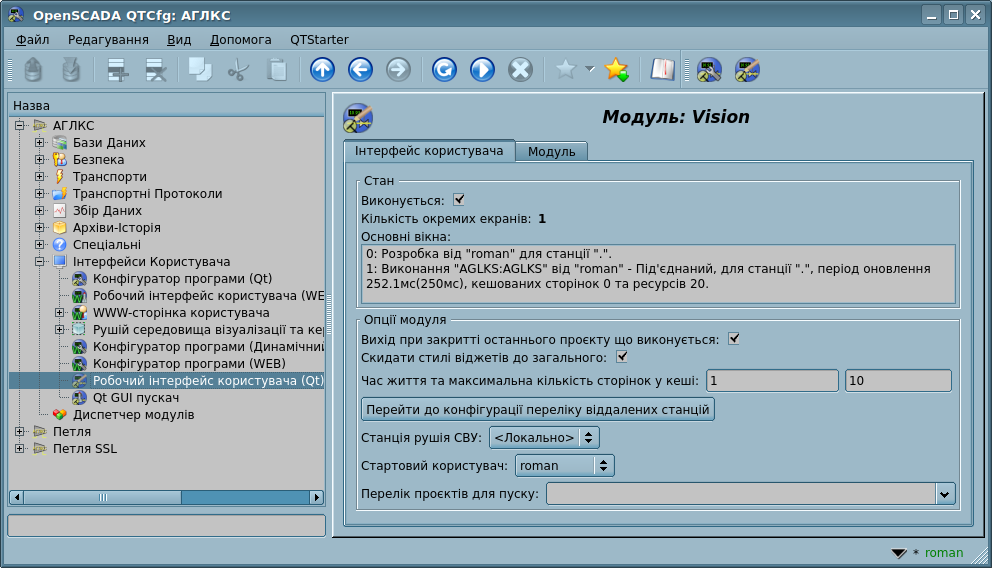Uncheck 'Вихід при закритті останнього проєкту' option
The height and width of the screenshot is (568, 992).
(x=734, y=339)
